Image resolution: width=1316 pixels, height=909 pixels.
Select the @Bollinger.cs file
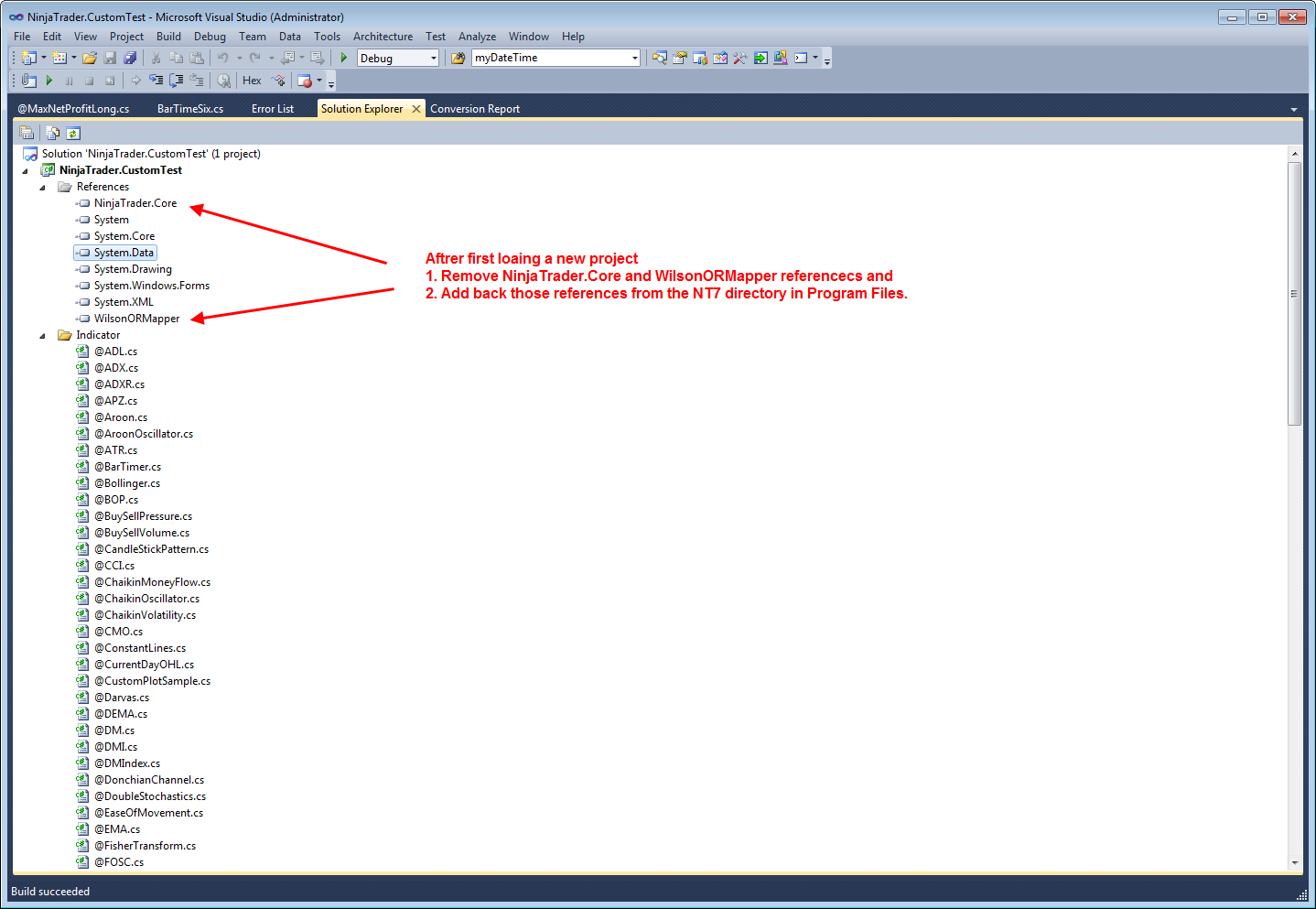pos(127,483)
